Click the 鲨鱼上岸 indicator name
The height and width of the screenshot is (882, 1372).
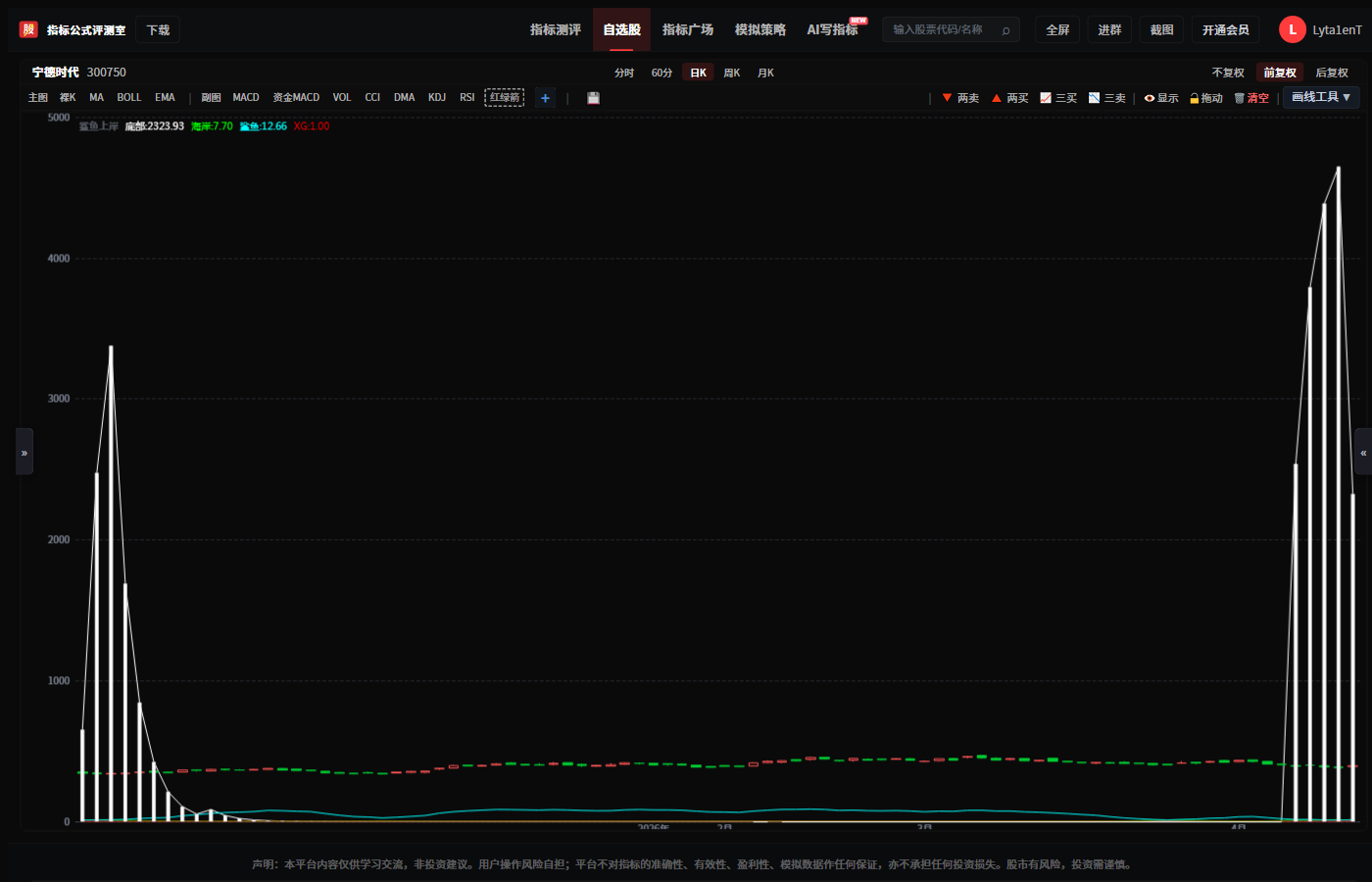pos(98,126)
